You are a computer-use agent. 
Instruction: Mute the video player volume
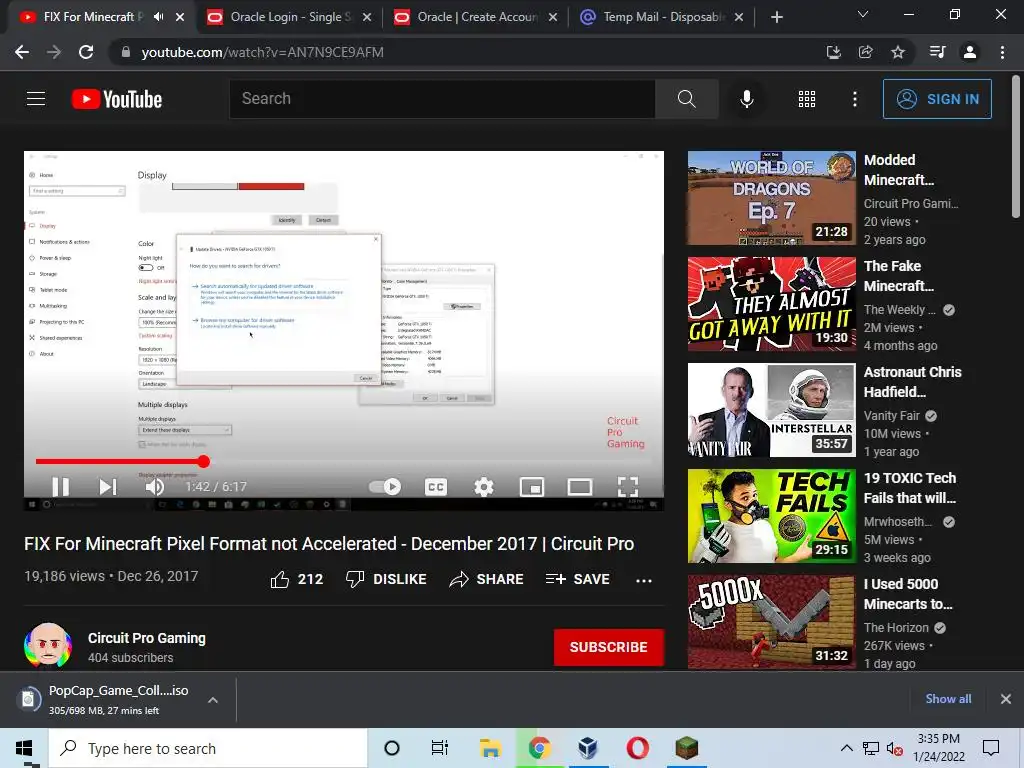pyautogui.click(x=155, y=487)
